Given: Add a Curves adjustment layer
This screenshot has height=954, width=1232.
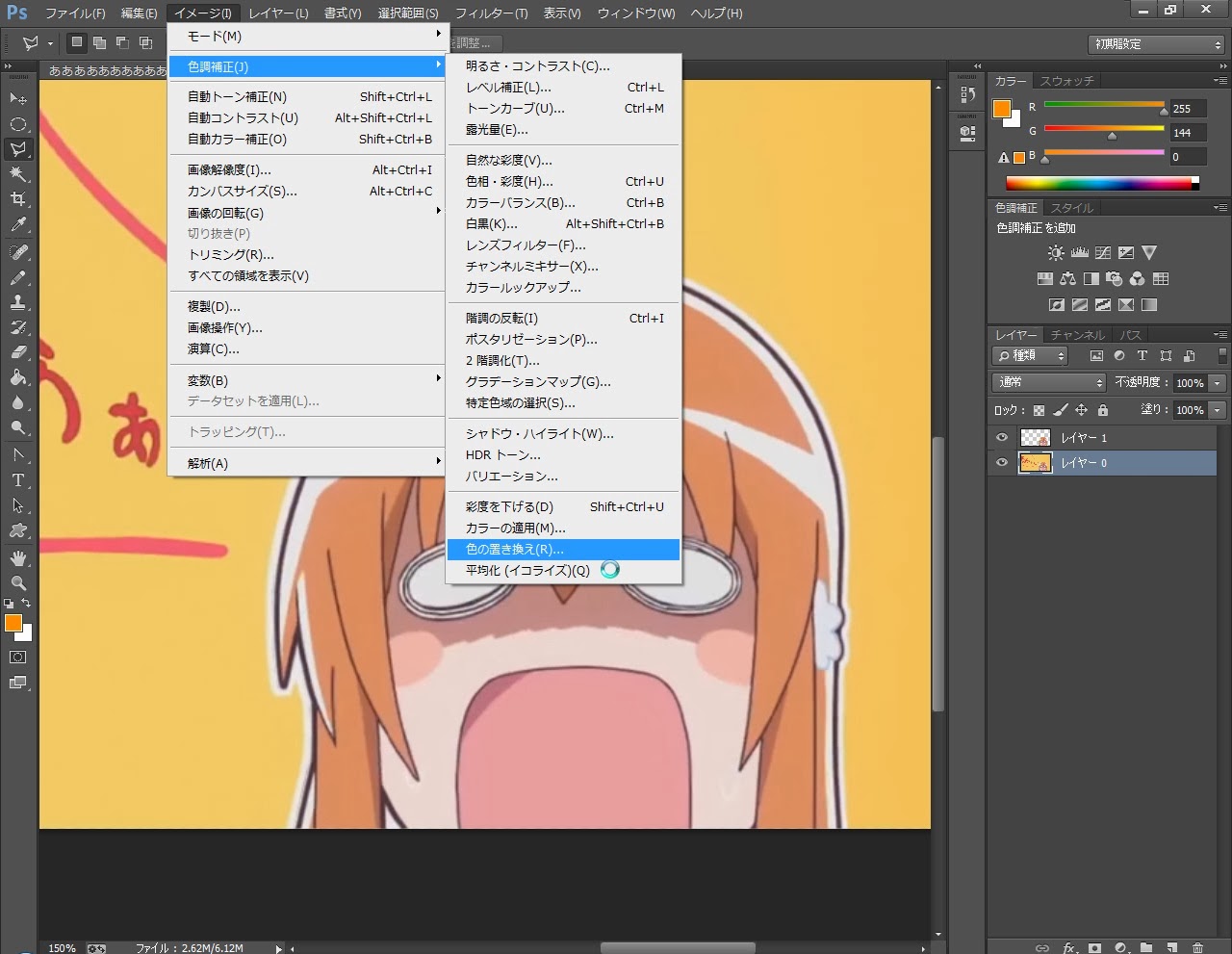Looking at the screenshot, I should (x=1102, y=253).
